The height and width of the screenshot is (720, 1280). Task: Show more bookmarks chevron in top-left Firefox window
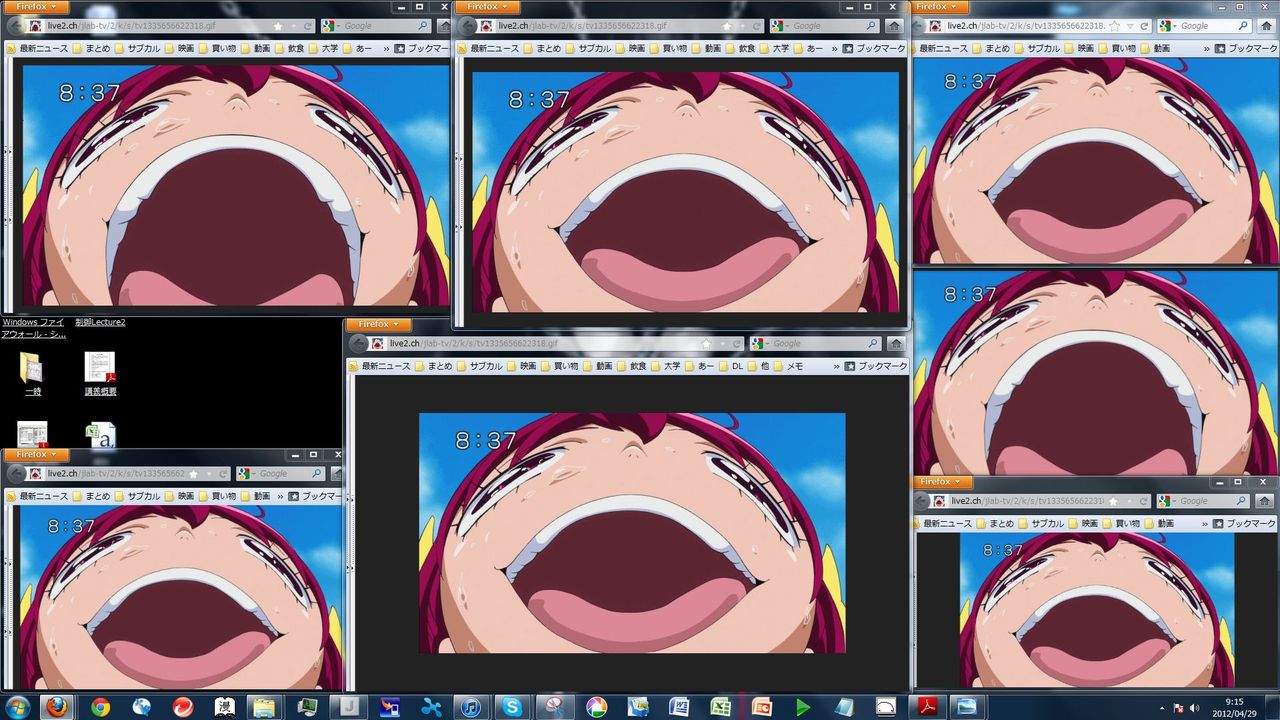[384, 48]
